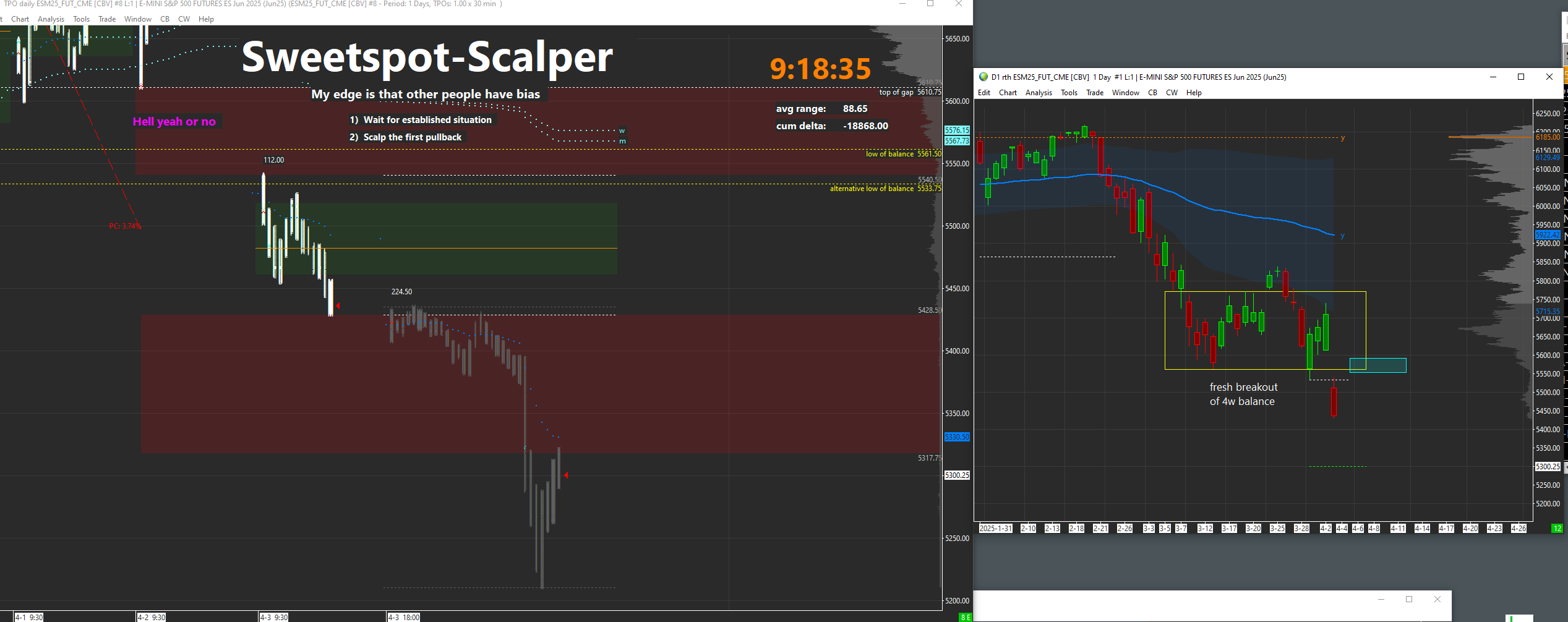Minimize the blank window at the bottom
This screenshot has width=1568, height=622.
1381,599
